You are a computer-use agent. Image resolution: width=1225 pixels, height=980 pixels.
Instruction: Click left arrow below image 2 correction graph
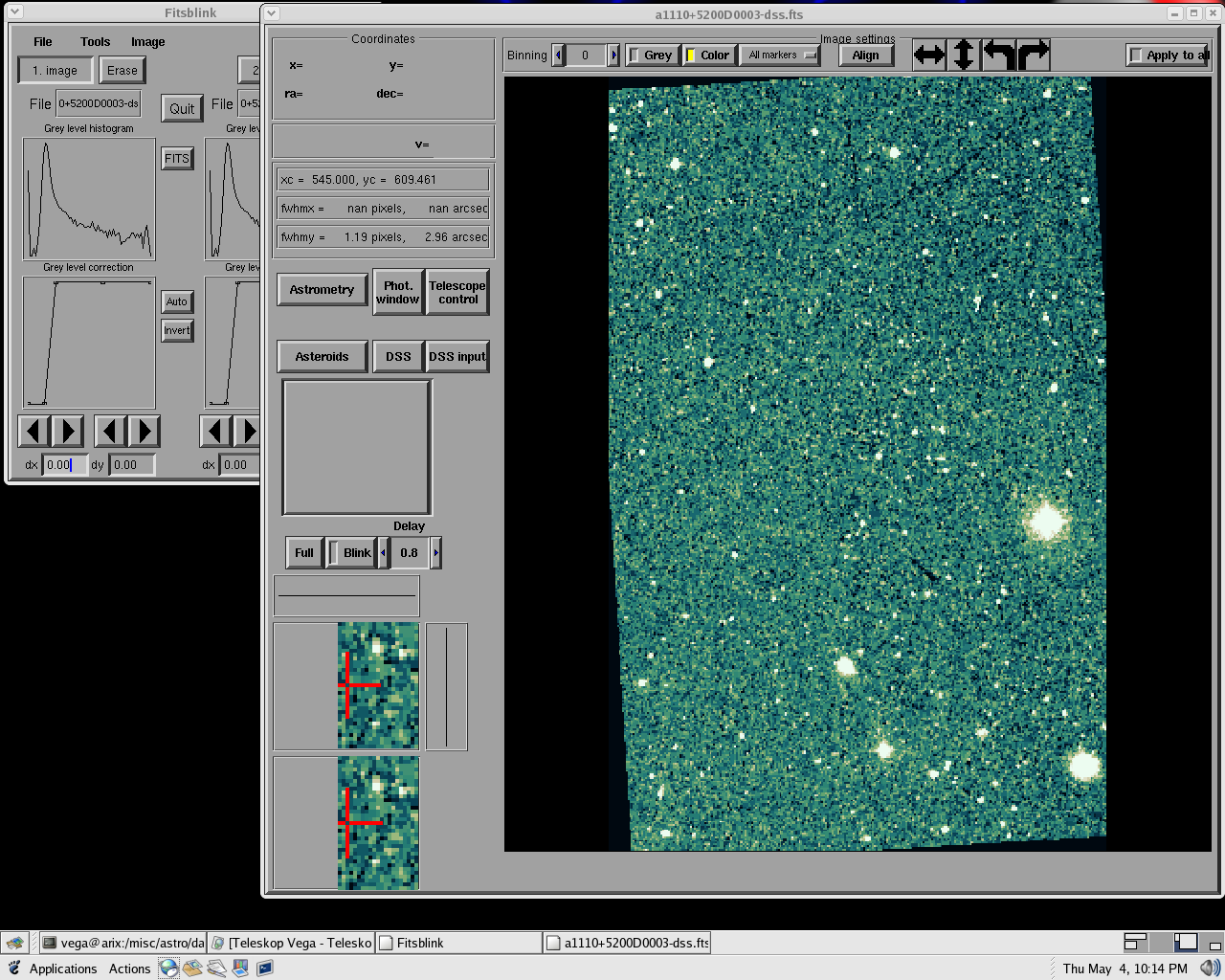pyautogui.click(x=216, y=432)
